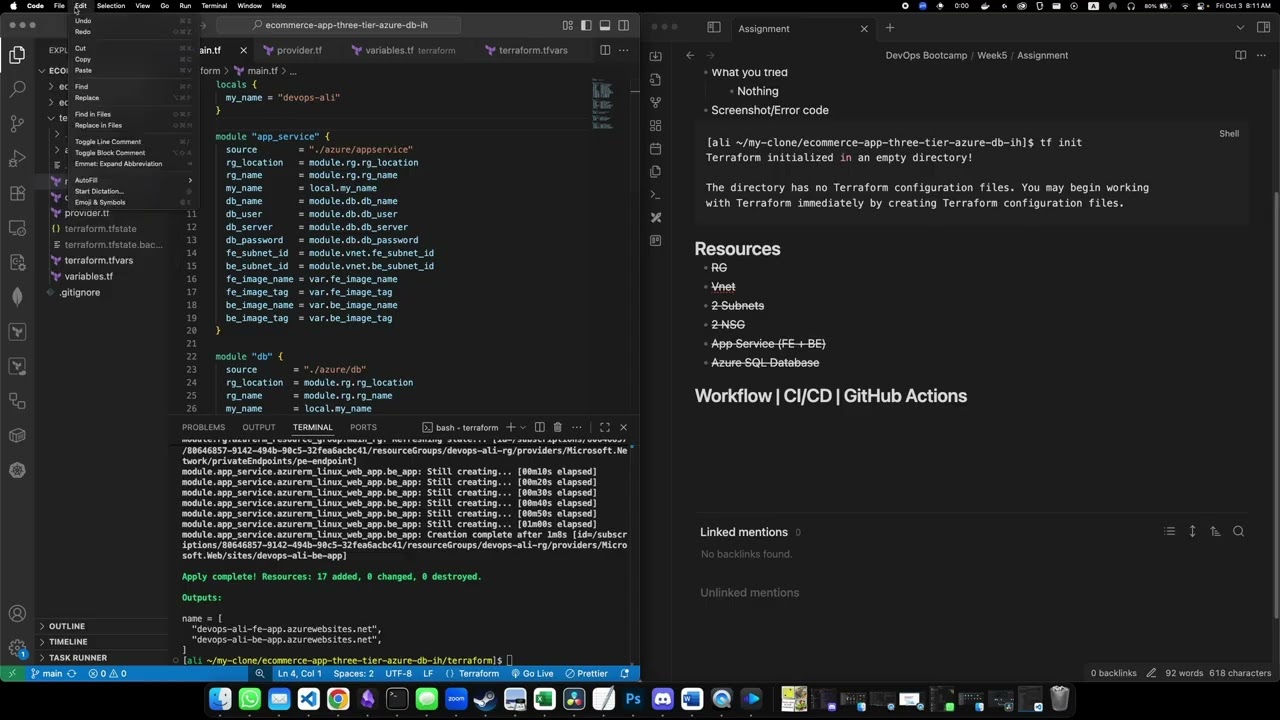Collapse backlink results toggle
Viewport: 1280px width, 720px height.
click(x=1169, y=532)
